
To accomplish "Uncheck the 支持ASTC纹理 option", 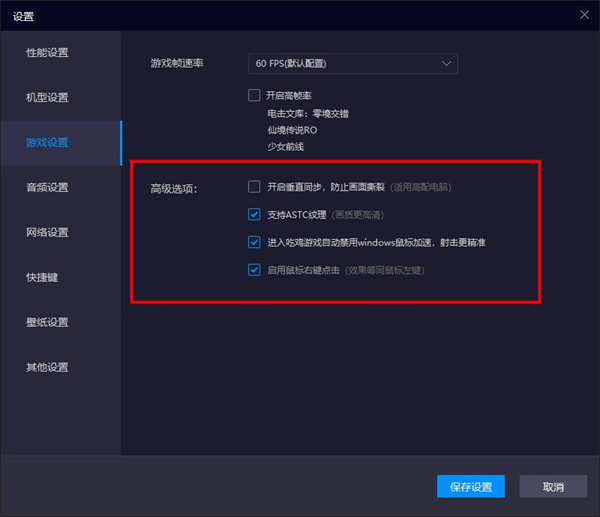I will pos(254,214).
